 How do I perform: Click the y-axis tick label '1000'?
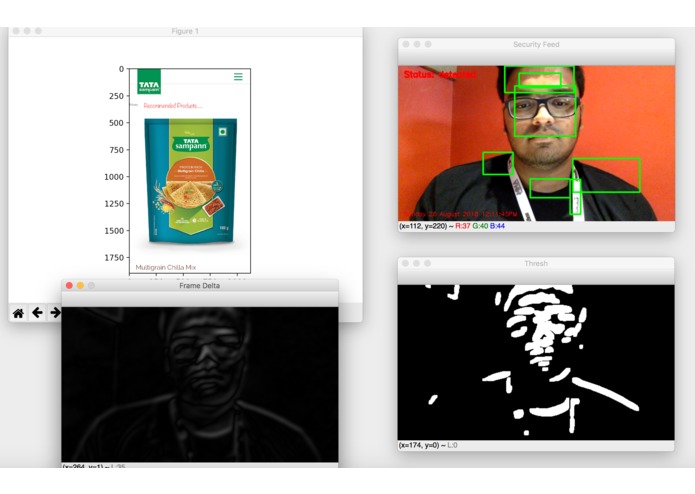tap(114, 177)
